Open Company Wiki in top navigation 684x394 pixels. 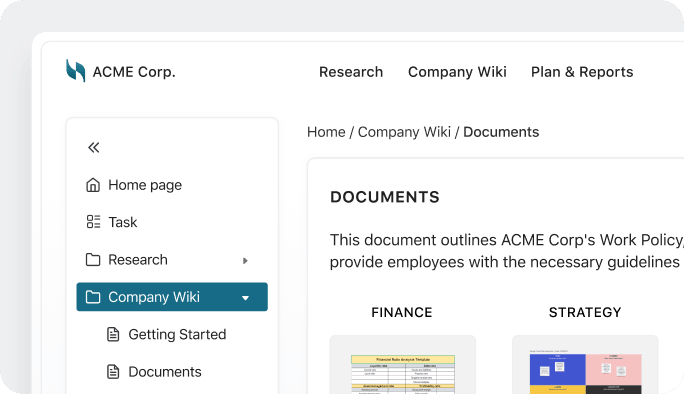click(457, 72)
